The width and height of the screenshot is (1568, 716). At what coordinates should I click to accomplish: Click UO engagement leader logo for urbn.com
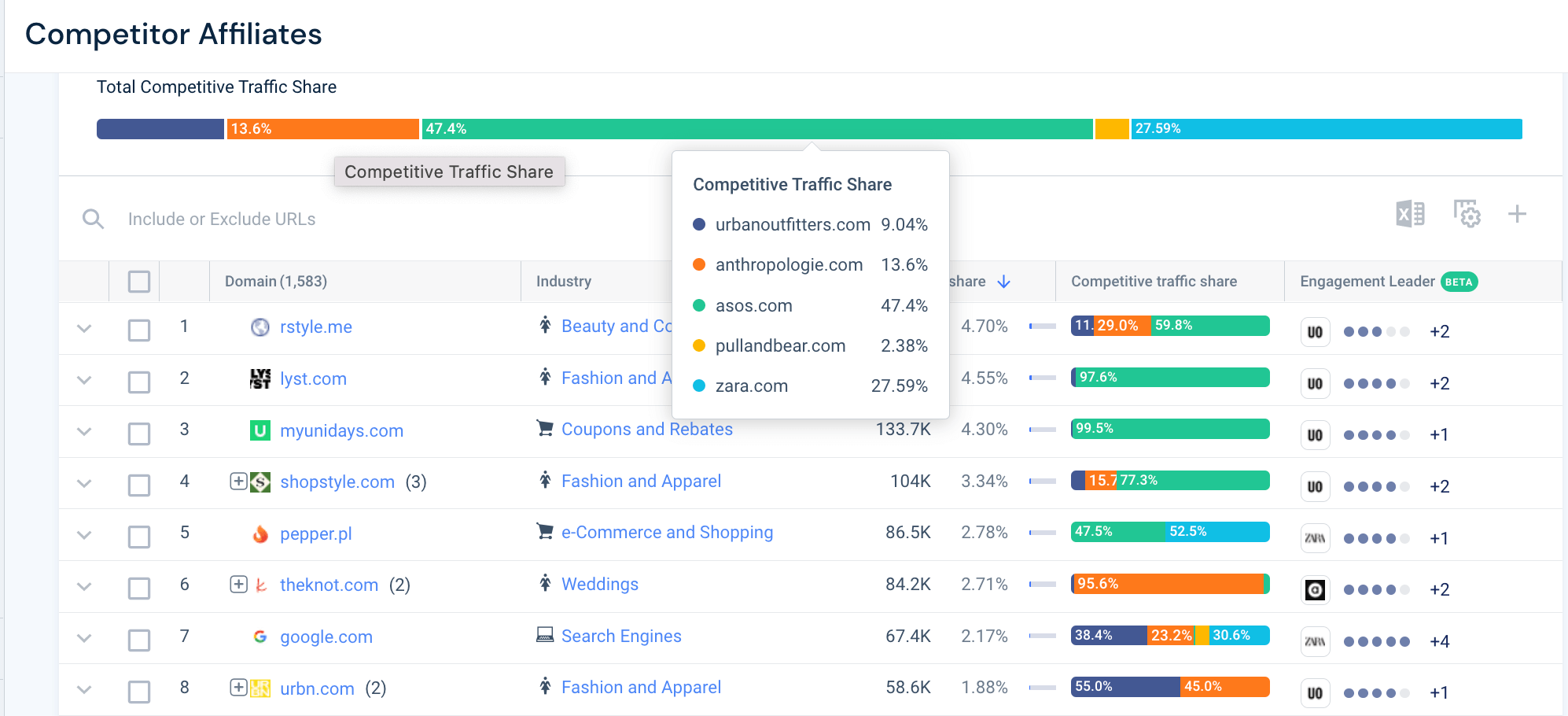tap(1315, 693)
